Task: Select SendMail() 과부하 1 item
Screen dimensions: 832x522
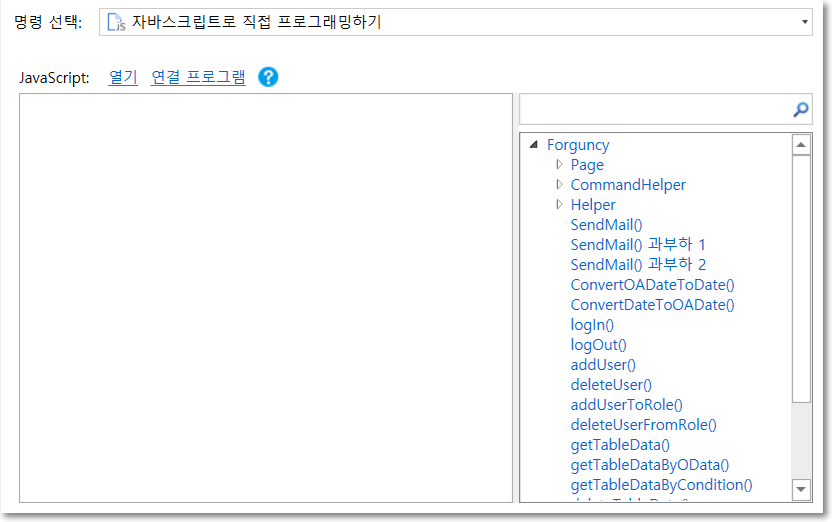Action: click(x=638, y=245)
